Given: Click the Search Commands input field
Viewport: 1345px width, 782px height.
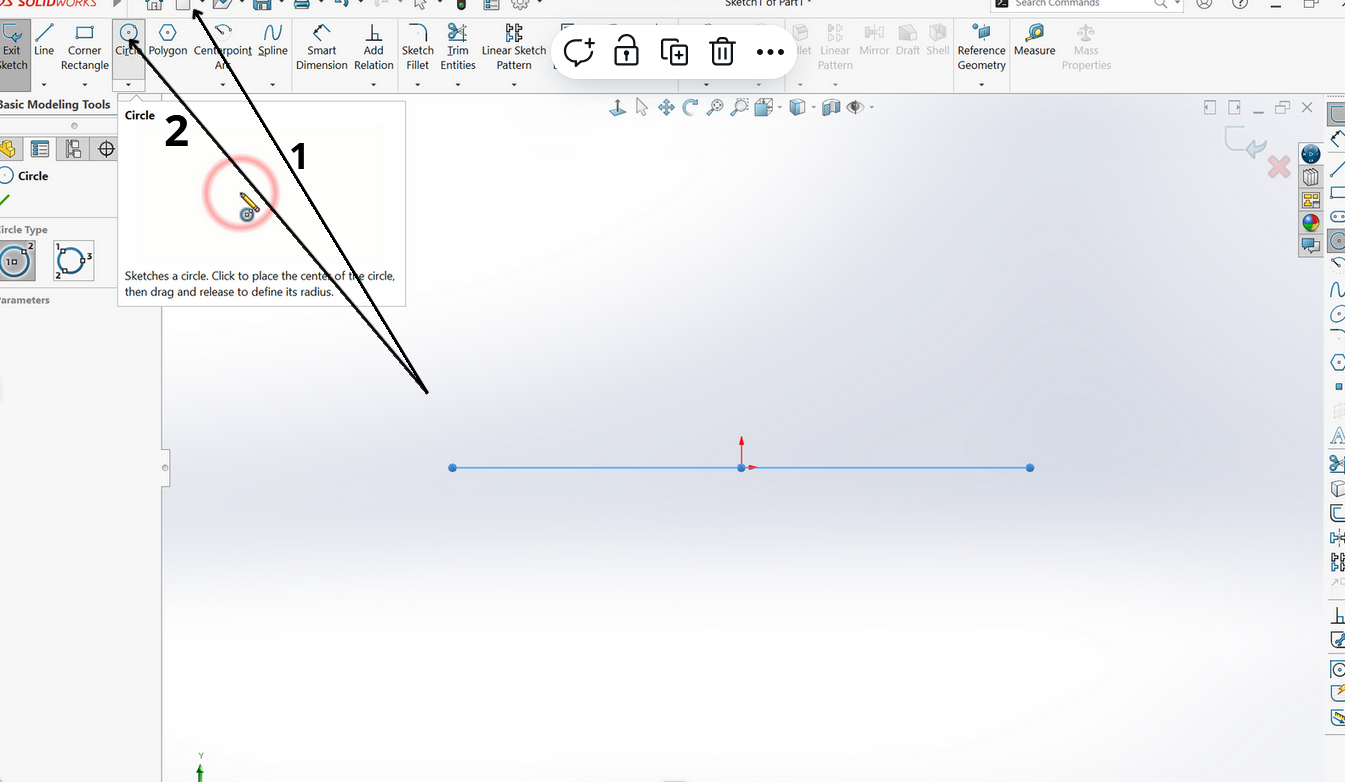Looking at the screenshot, I should pos(1083,4).
